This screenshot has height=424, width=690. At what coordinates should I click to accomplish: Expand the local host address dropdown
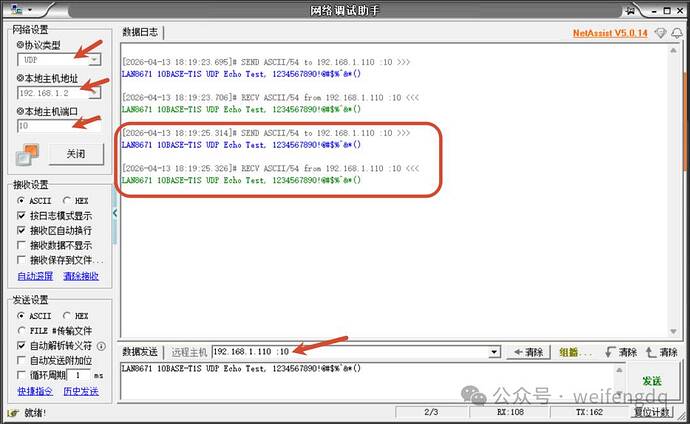(95, 93)
